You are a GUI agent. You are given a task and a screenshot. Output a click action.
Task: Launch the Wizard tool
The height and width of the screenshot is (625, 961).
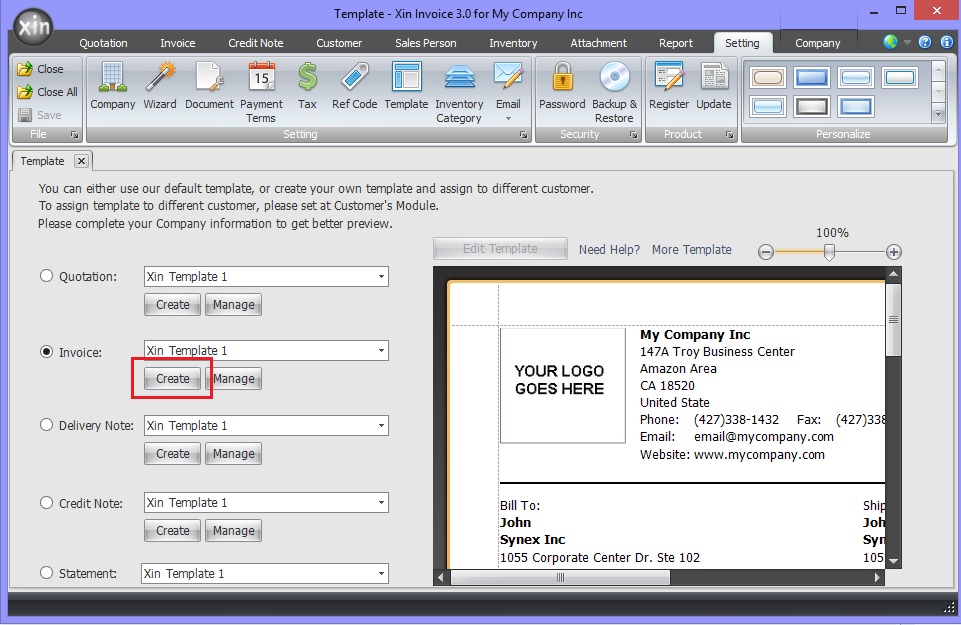(x=160, y=85)
